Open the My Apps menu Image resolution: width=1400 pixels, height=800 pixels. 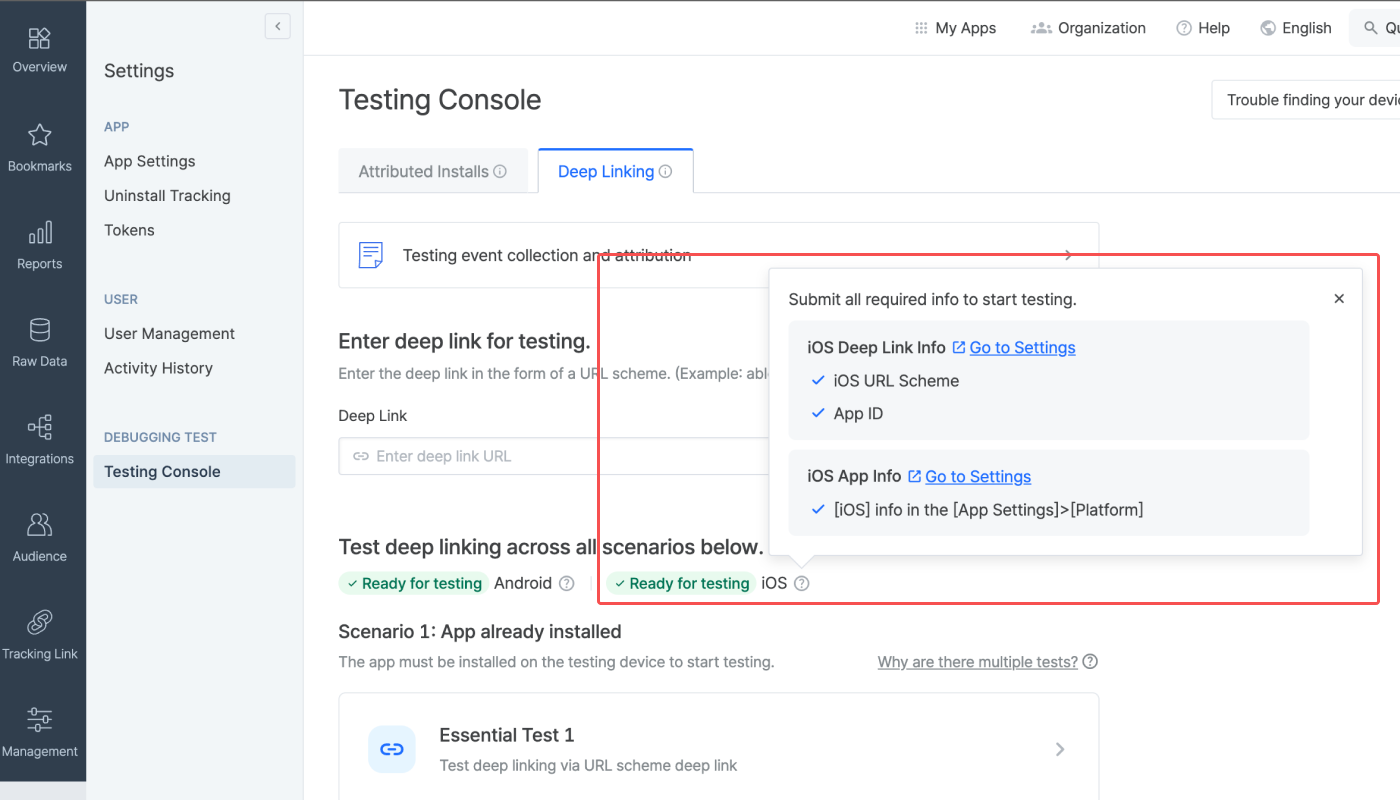click(x=955, y=28)
